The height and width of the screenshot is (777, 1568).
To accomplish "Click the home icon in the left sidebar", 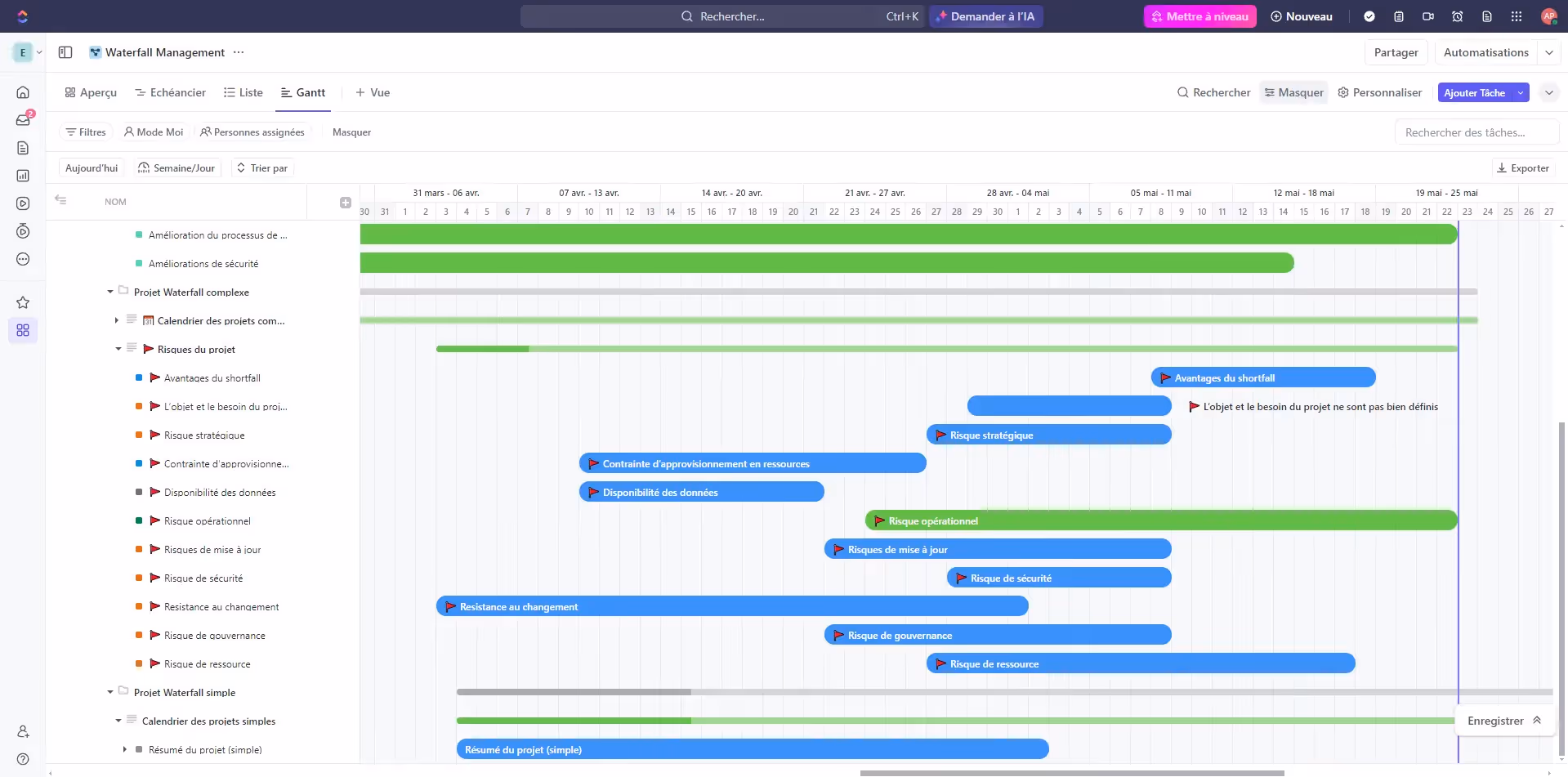I will point(23,92).
